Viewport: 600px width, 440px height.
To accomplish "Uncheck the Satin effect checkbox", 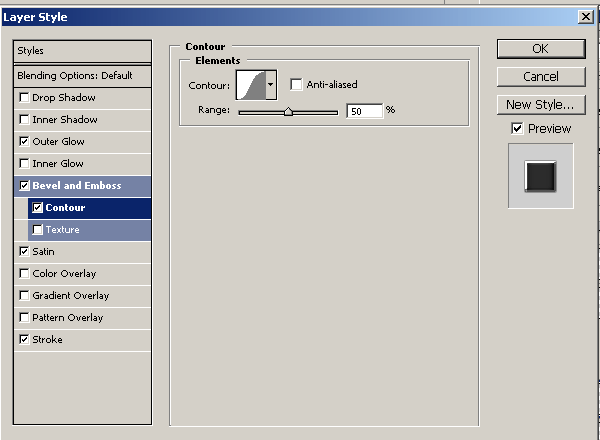I will click(23, 252).
